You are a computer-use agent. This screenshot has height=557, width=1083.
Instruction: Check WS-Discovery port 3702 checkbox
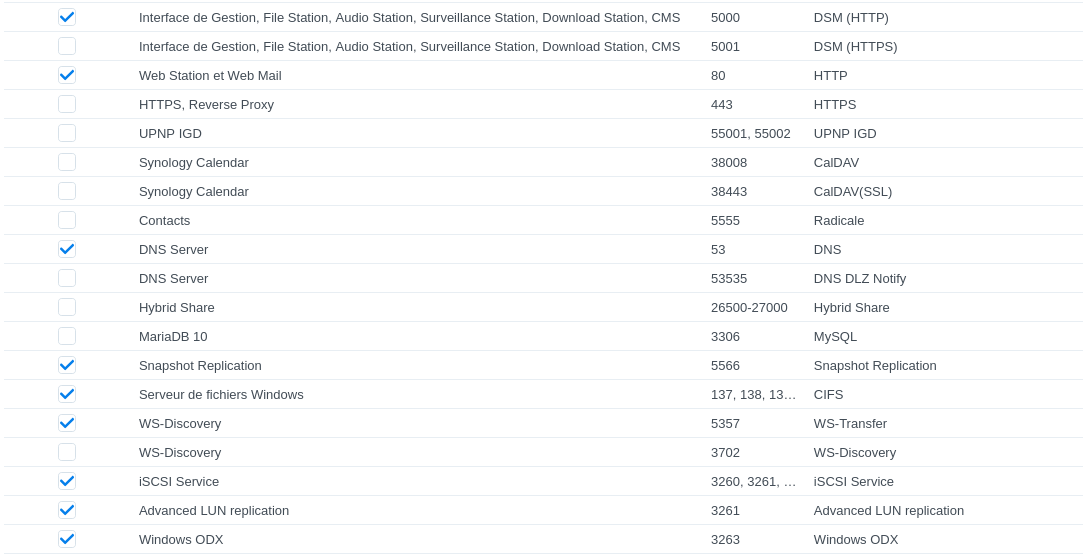[x=67, y=453]
